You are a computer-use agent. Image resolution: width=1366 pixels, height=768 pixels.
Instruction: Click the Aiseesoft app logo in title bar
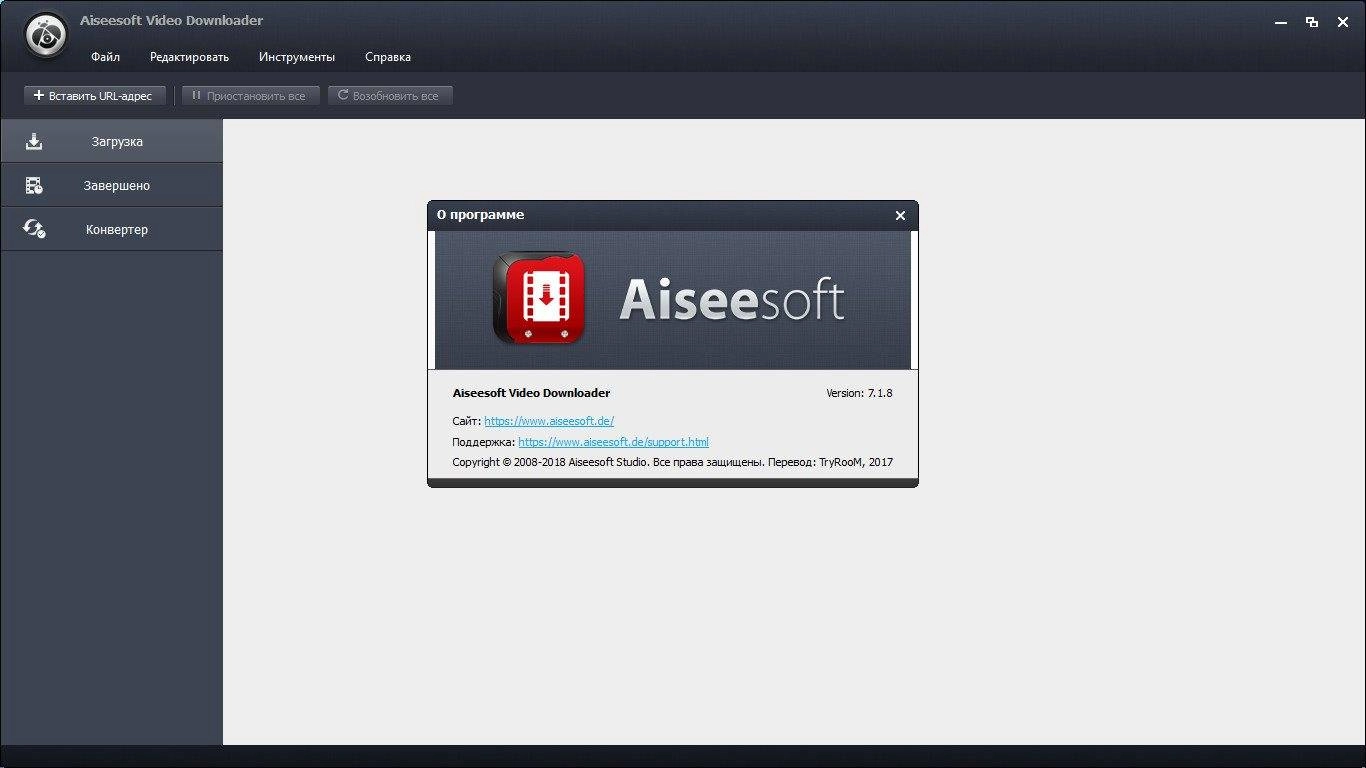tap(46, 37)
